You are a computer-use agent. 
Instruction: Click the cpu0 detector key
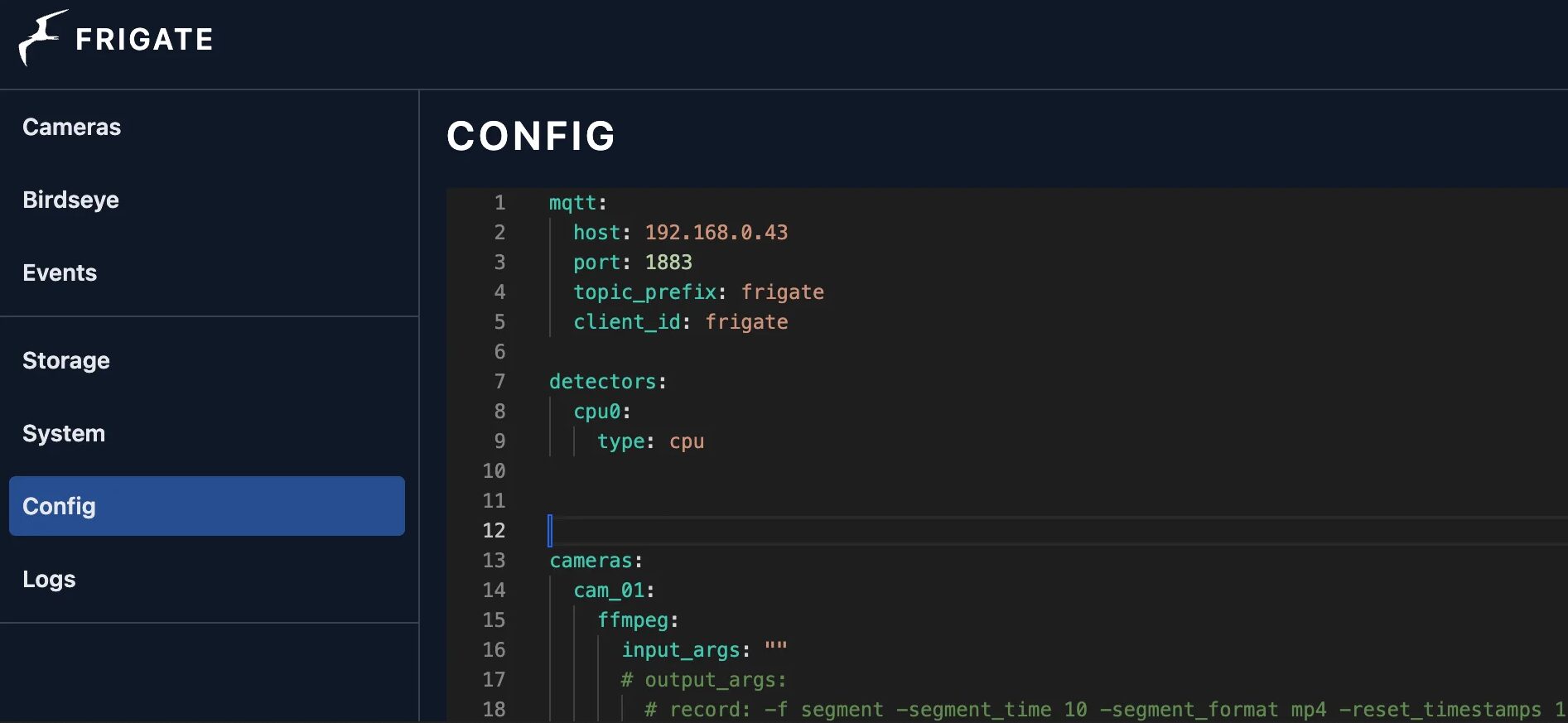[596, 412]
